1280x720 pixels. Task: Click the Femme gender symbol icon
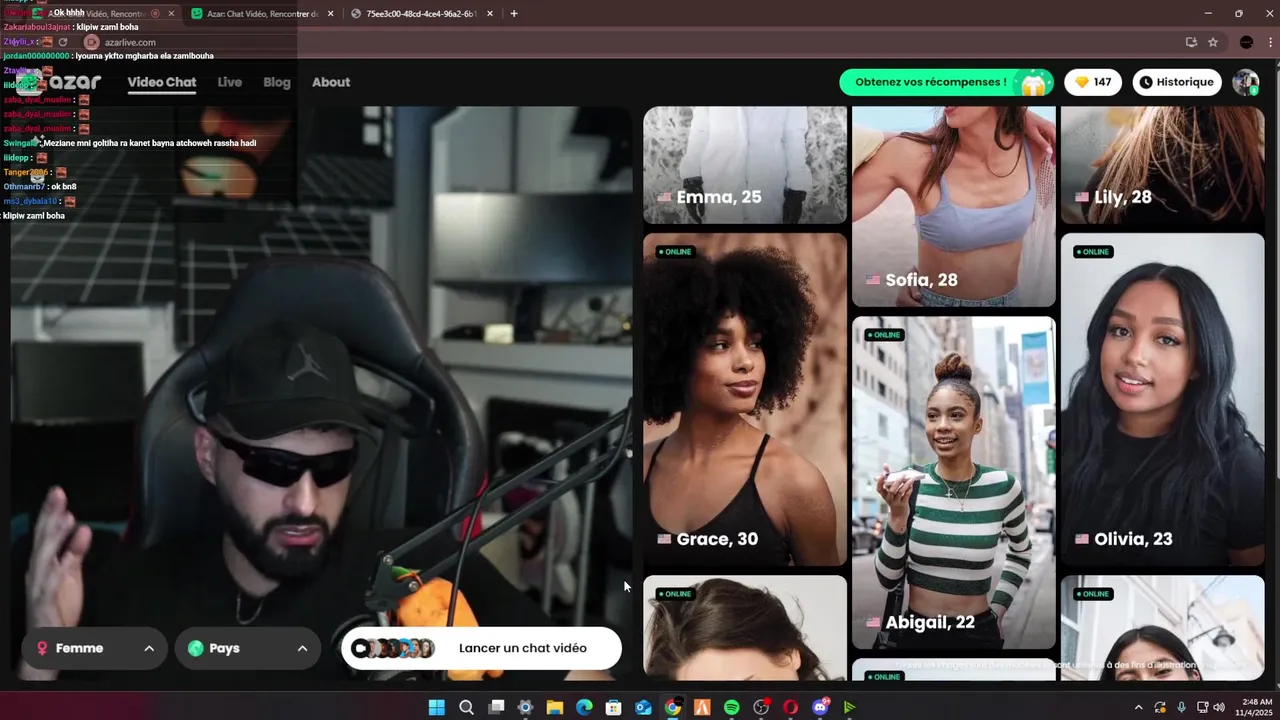(42, 648)
